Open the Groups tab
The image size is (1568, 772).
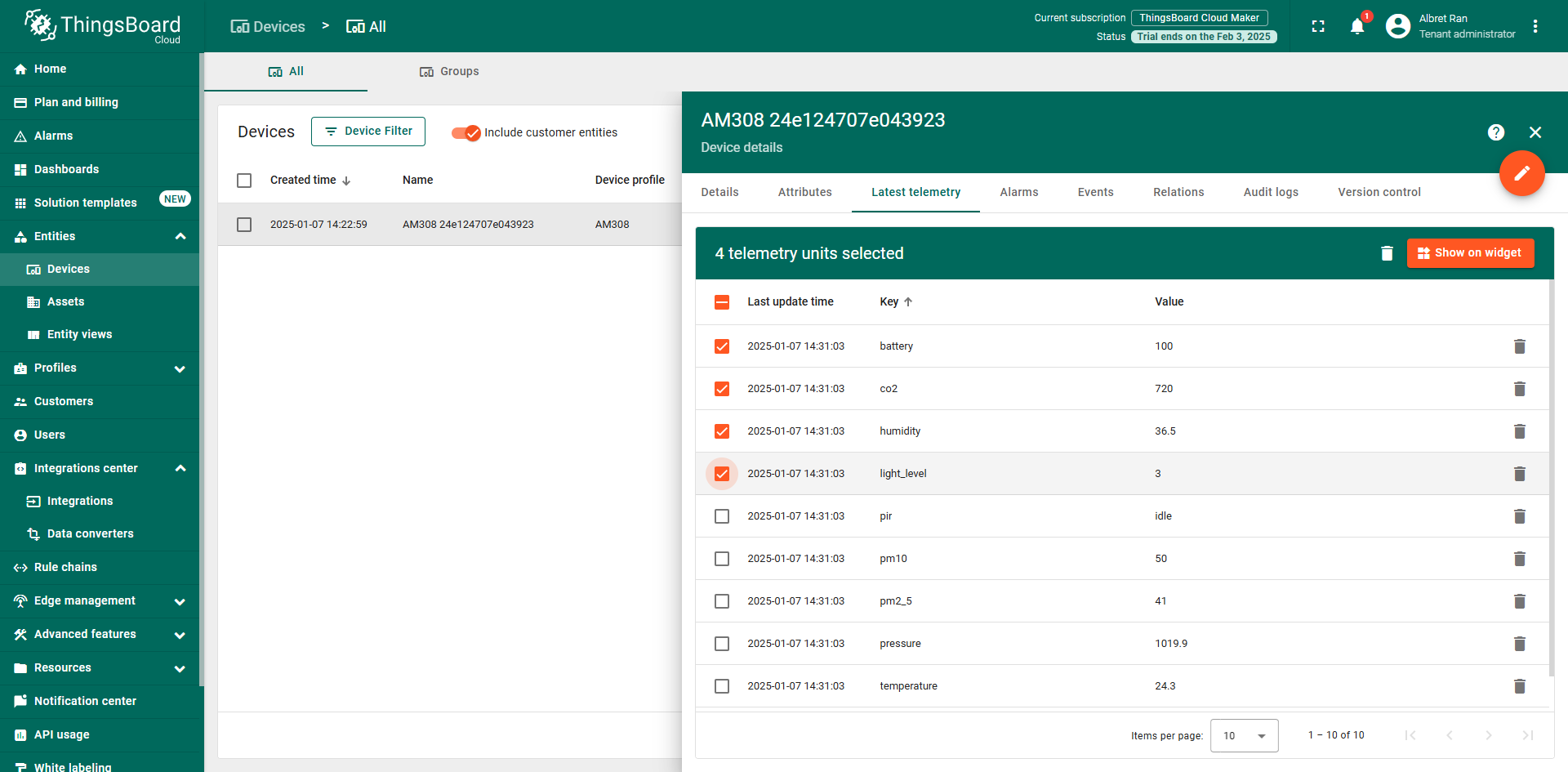coord(449,72)
